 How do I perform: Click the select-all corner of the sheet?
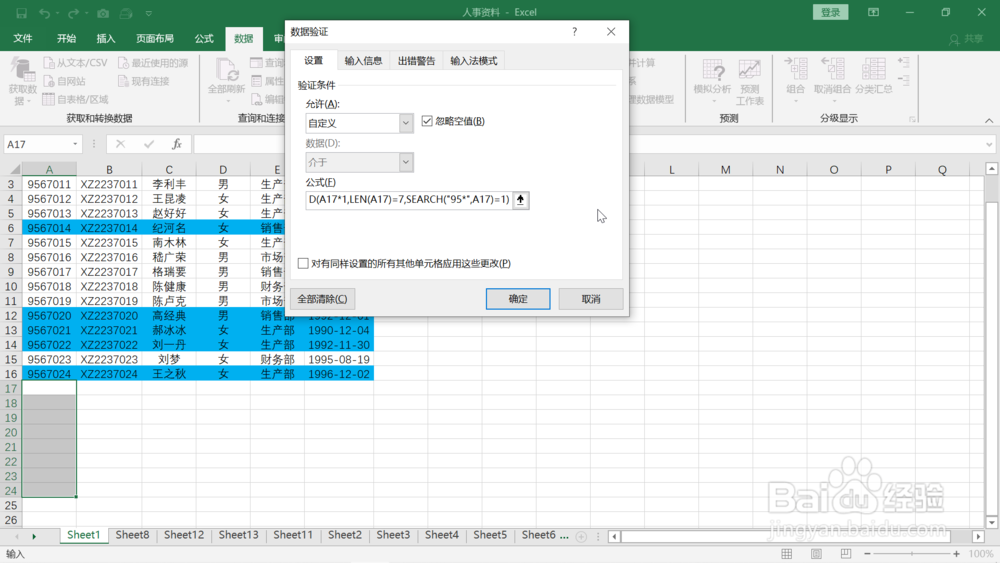(13, 170)
